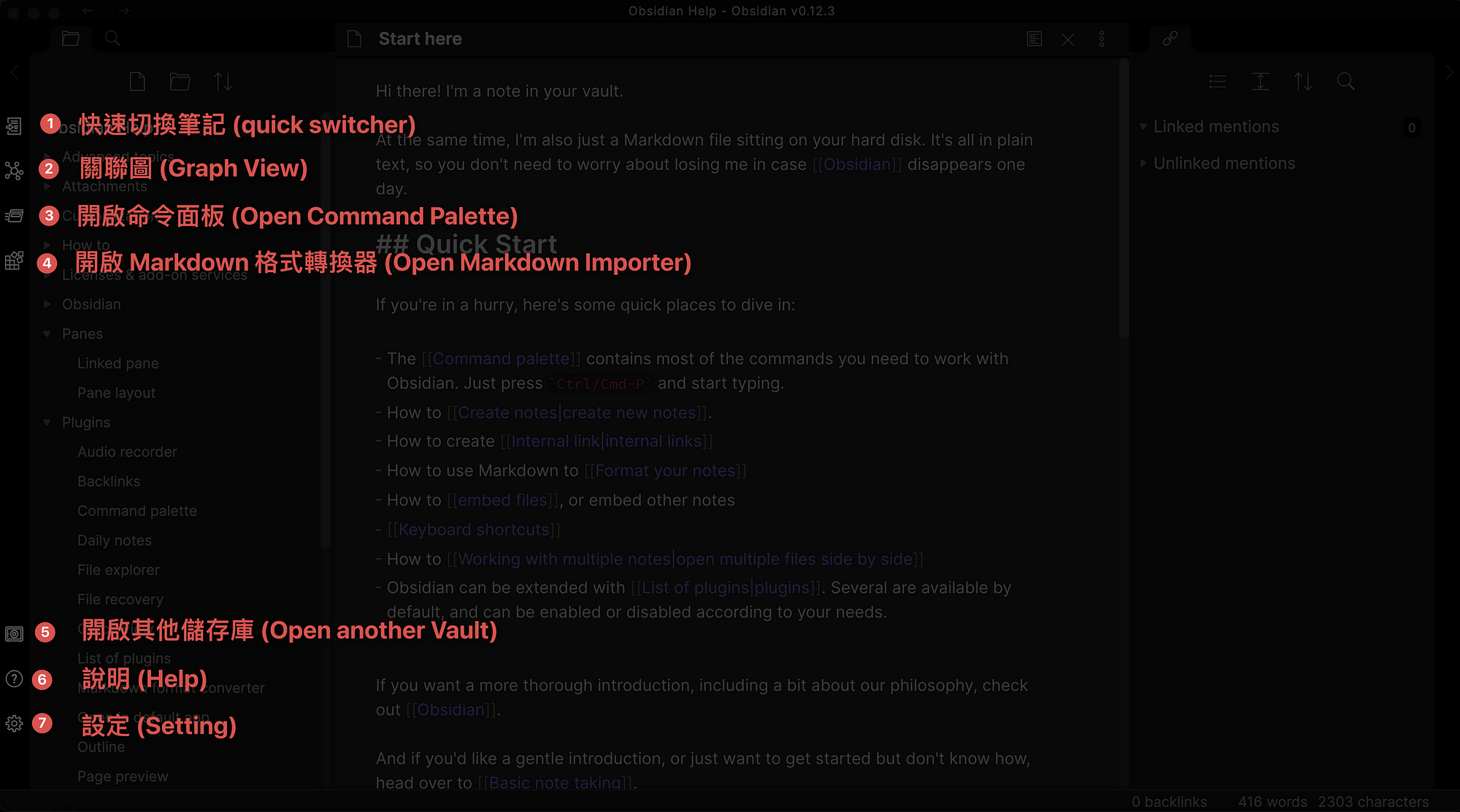Collapse the left sidebar arrow
The width and height of the screenshot is (1460, 812).
pyautogui.click(x=14, y=72)
